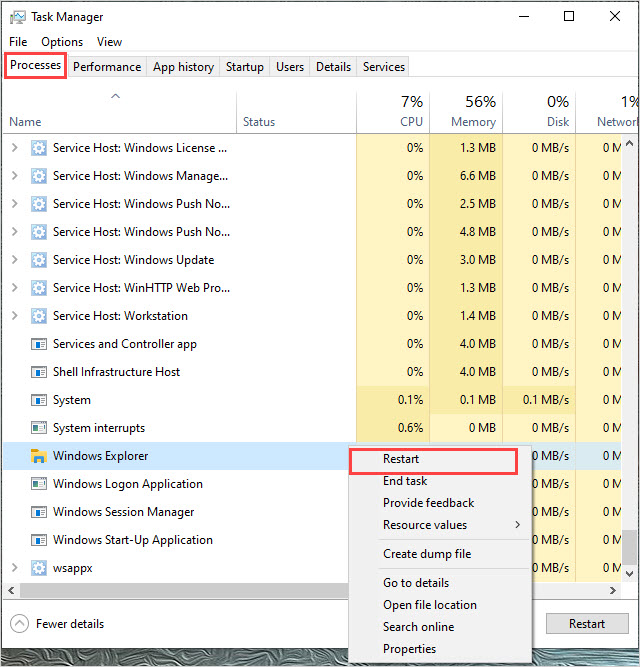Click the Service Host: WinHTTP Web Pro gear icon
This screenshot has width=640, height=667.
[x=39, y=288]
